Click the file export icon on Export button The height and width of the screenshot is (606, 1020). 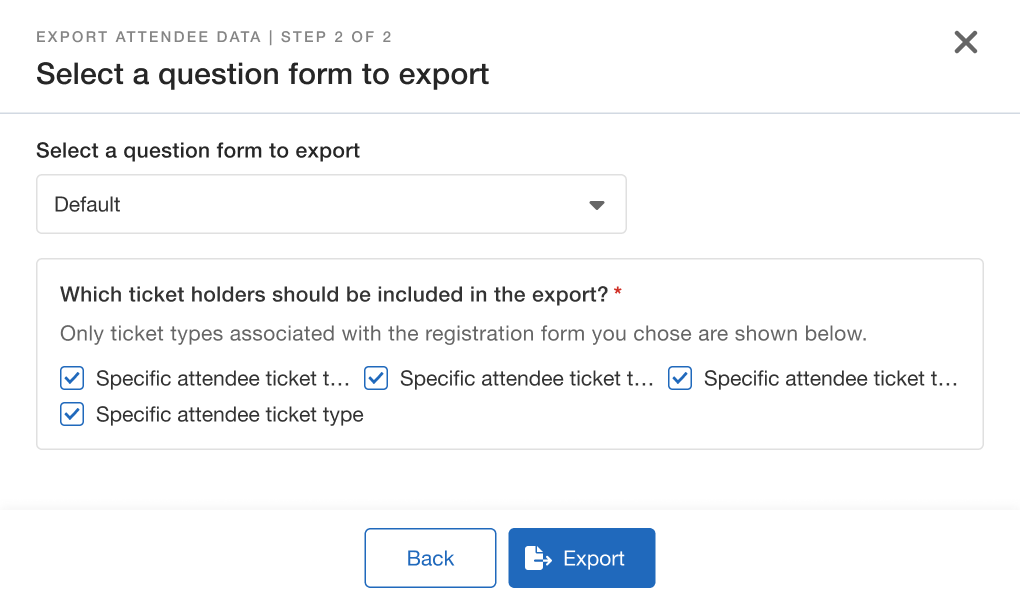538,558
